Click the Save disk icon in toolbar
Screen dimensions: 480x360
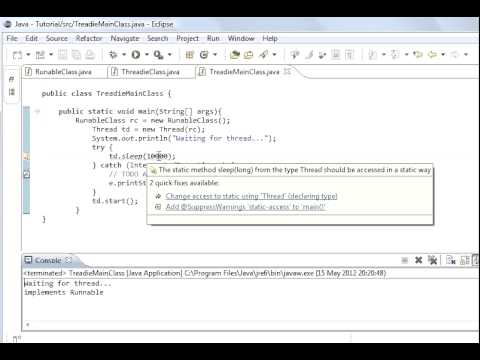(63, 54)
